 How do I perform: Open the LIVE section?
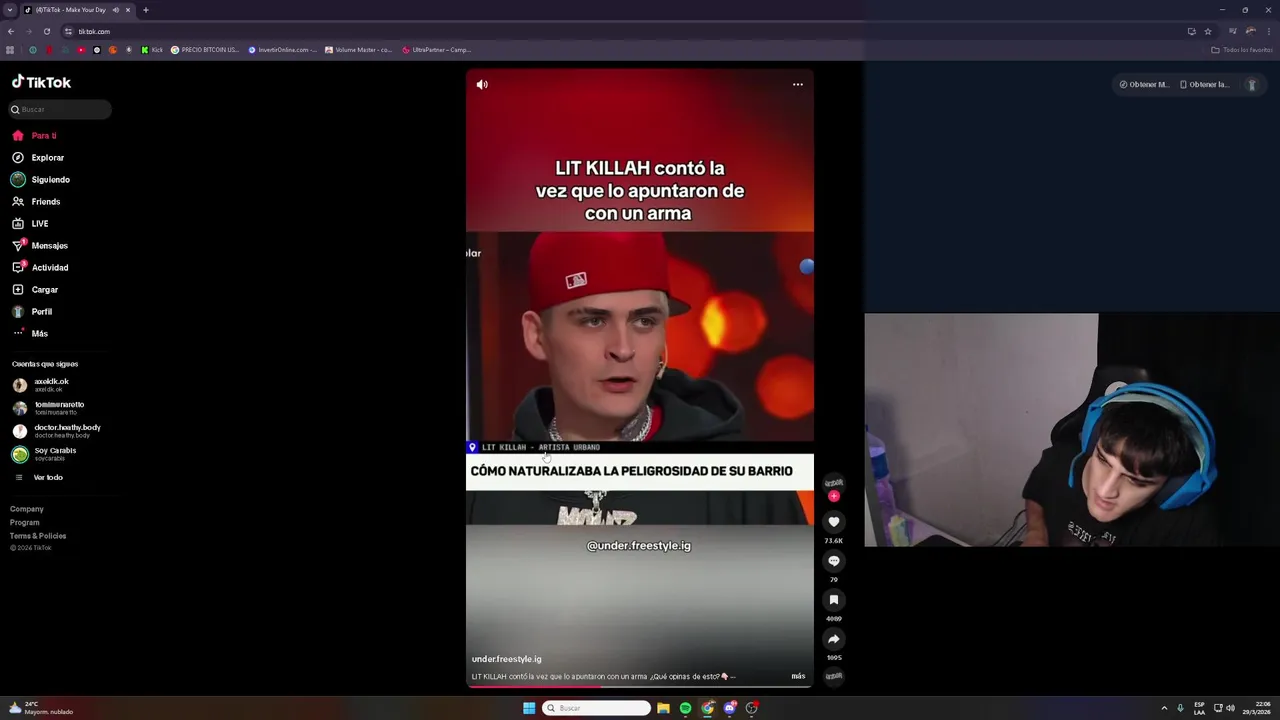pyautogui.click(x=30, y=223)
